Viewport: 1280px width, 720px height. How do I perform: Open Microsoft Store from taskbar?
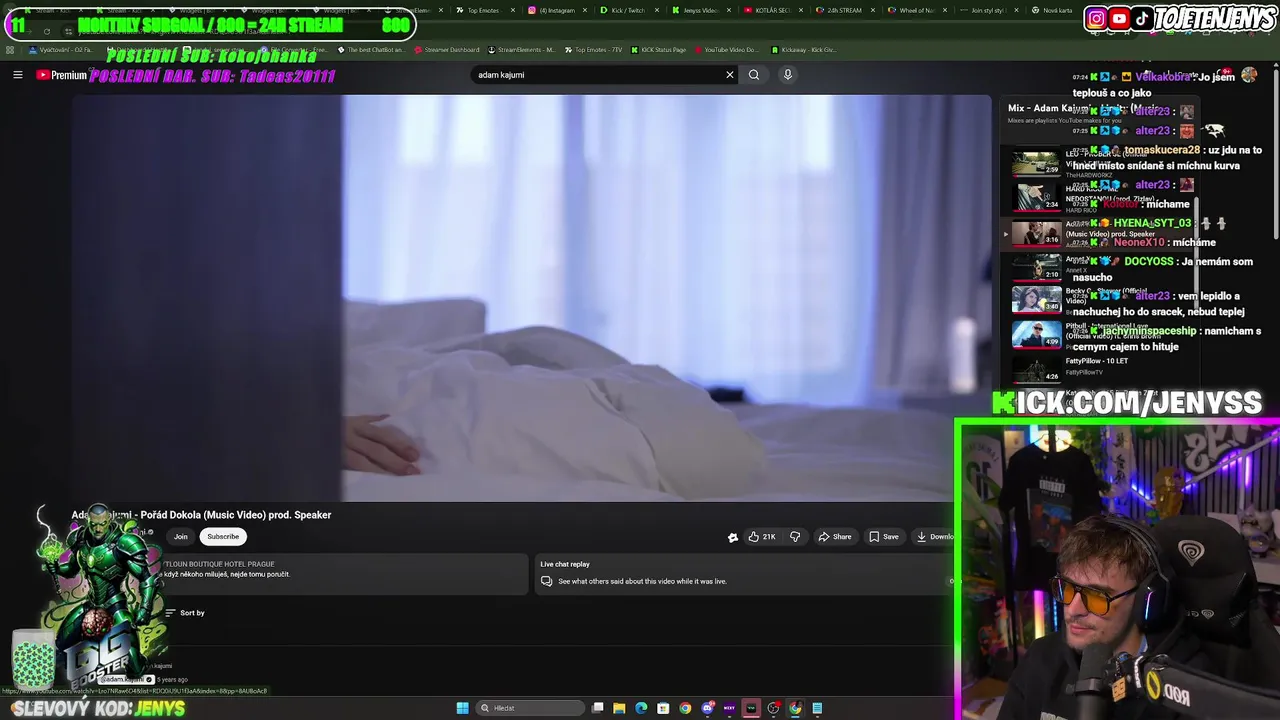click(x=663, y=708)
